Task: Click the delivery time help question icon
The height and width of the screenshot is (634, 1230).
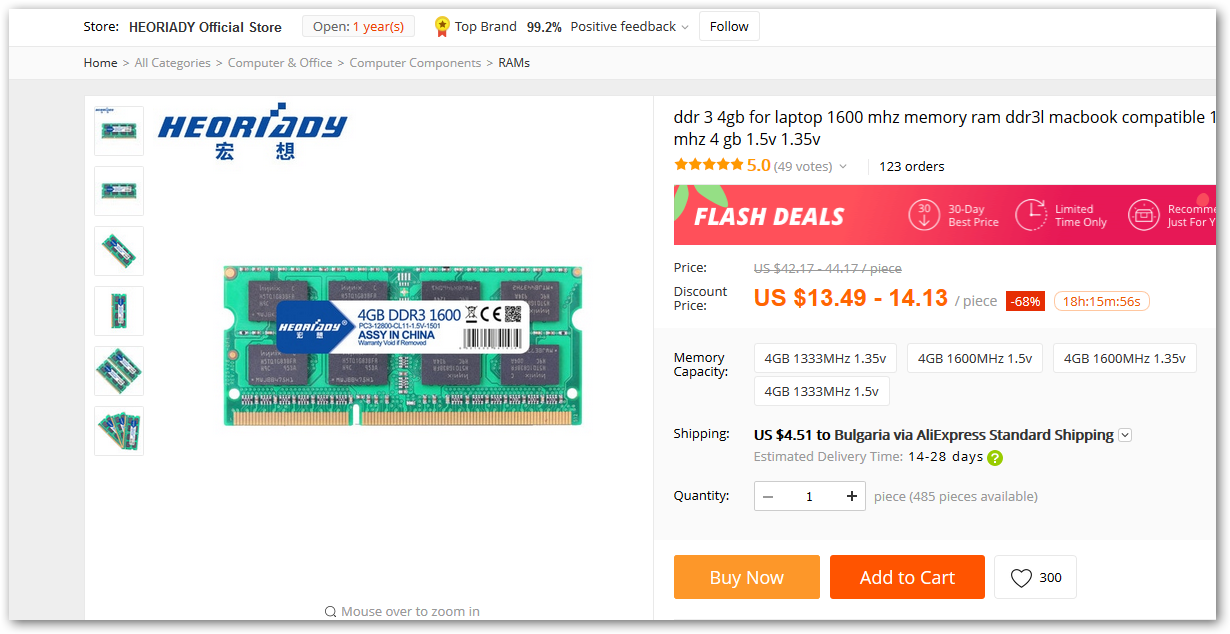Action: (x=995, y=458)
